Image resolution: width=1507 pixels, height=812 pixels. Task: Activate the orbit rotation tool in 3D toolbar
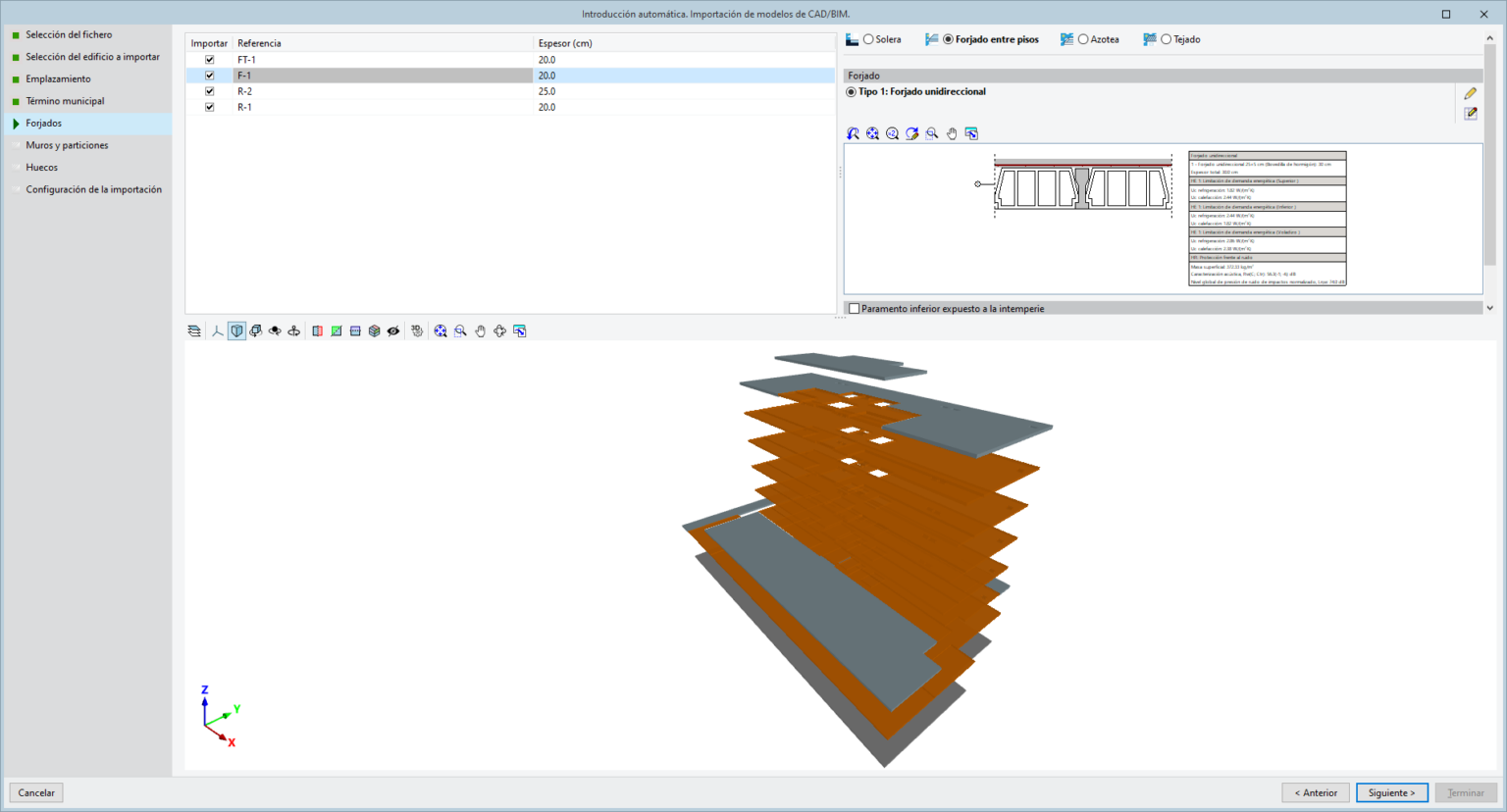click(x=256, y=330)
